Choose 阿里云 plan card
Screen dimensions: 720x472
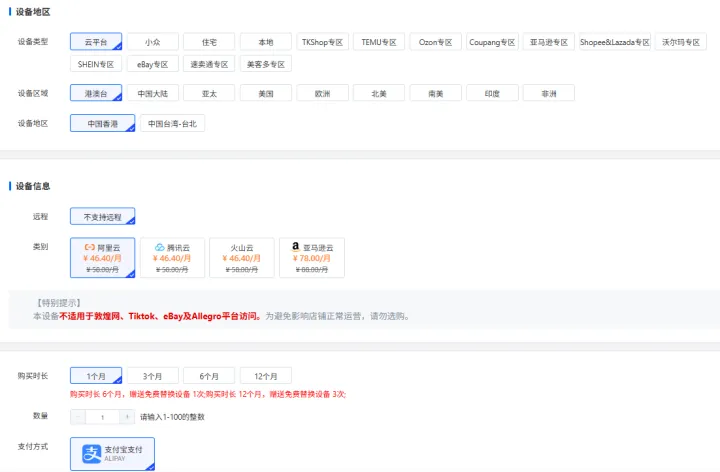[102, 258]
